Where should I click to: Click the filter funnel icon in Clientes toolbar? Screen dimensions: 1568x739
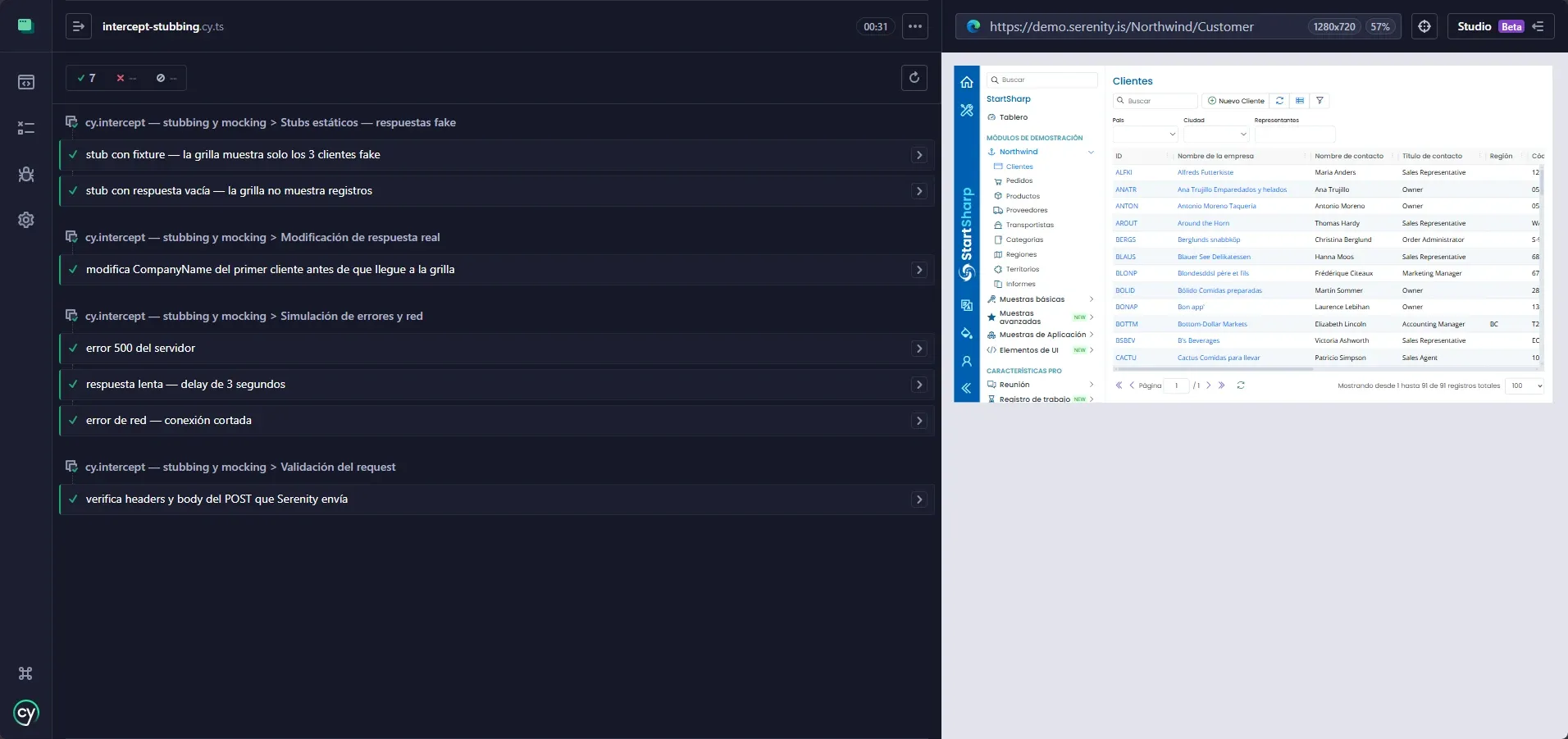click(x=1320, y=101)
